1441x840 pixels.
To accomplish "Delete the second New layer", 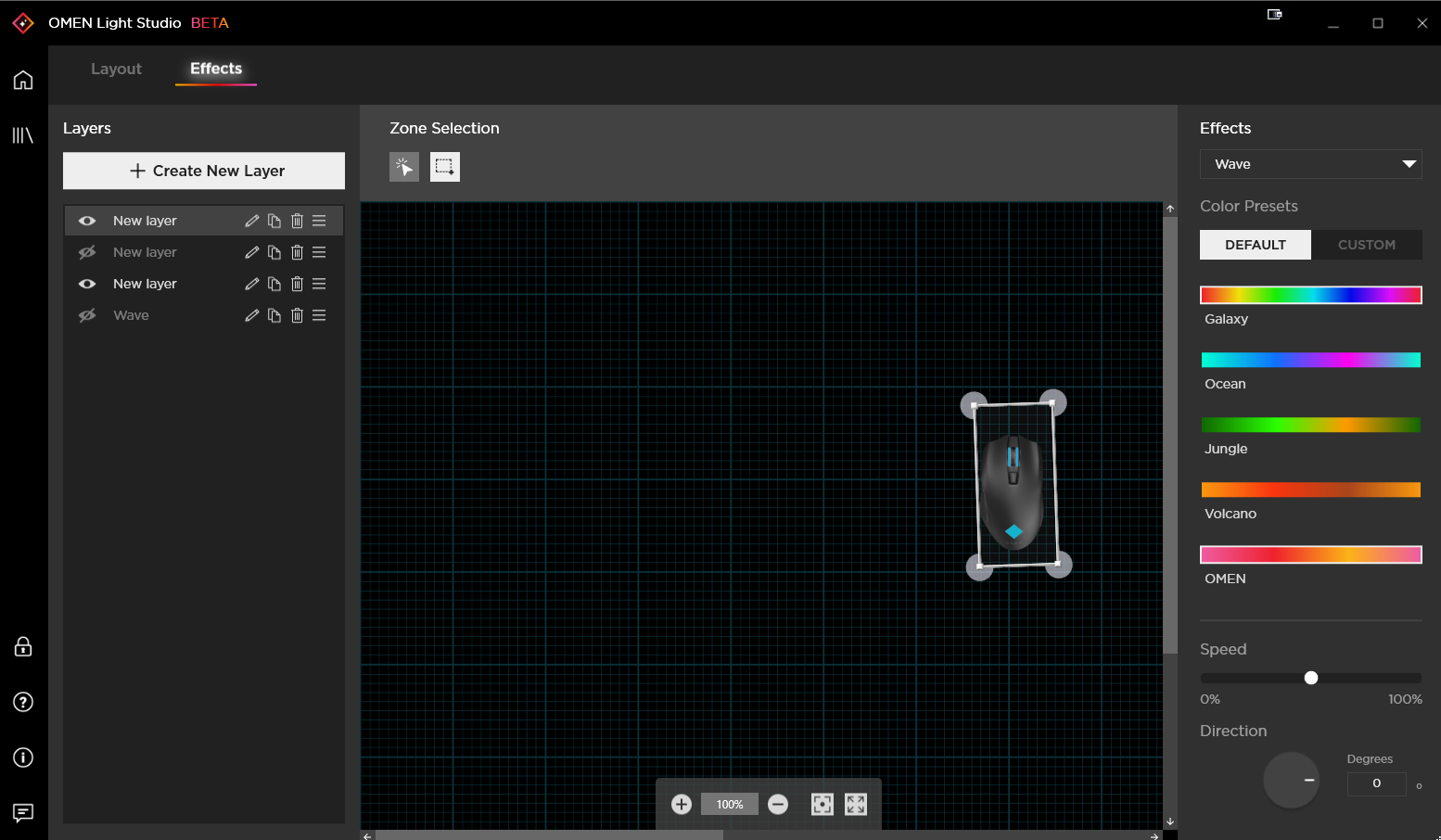I will pyautogui.click(x=297, y=252).
